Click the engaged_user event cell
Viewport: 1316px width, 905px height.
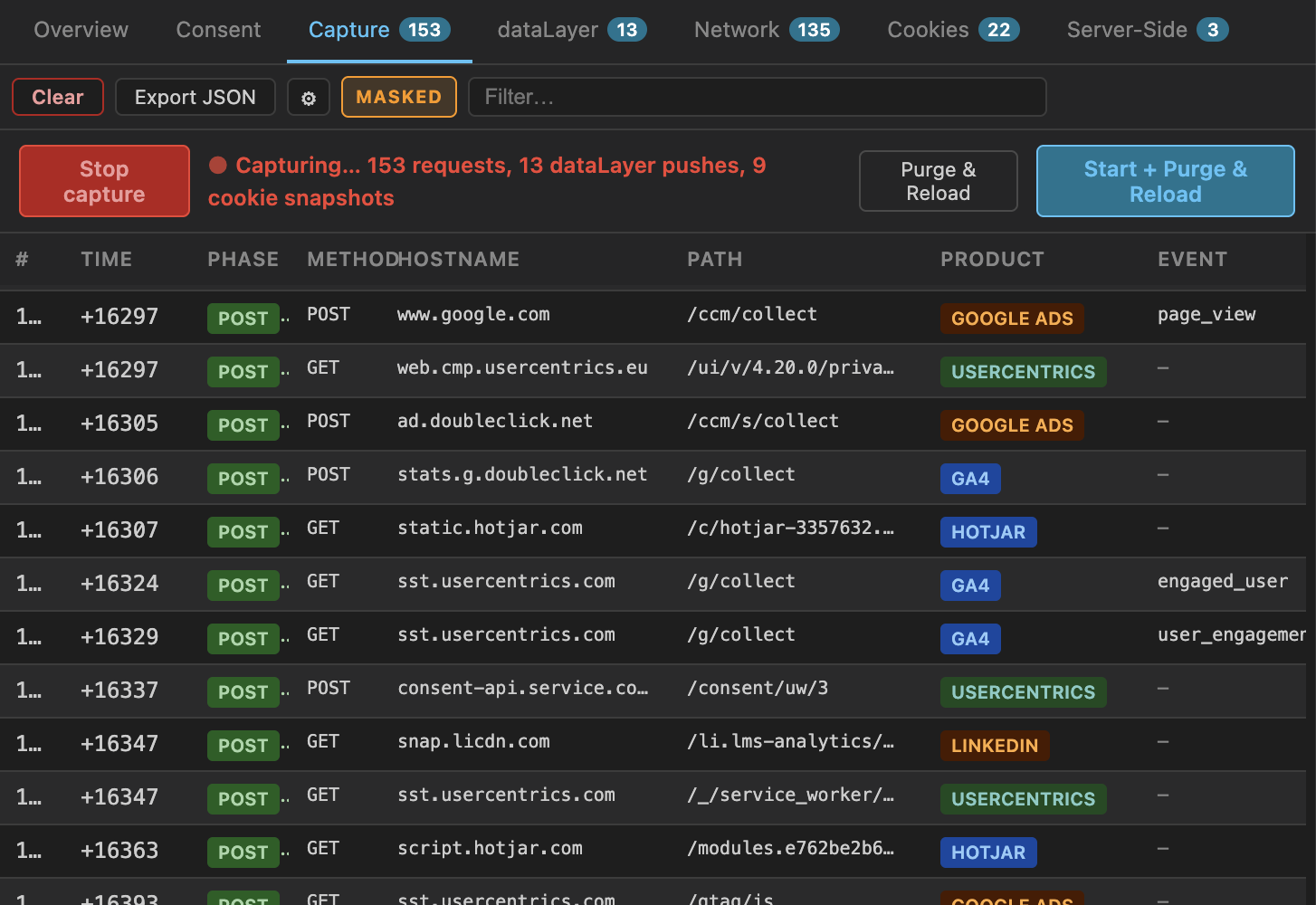point(1223,582)
